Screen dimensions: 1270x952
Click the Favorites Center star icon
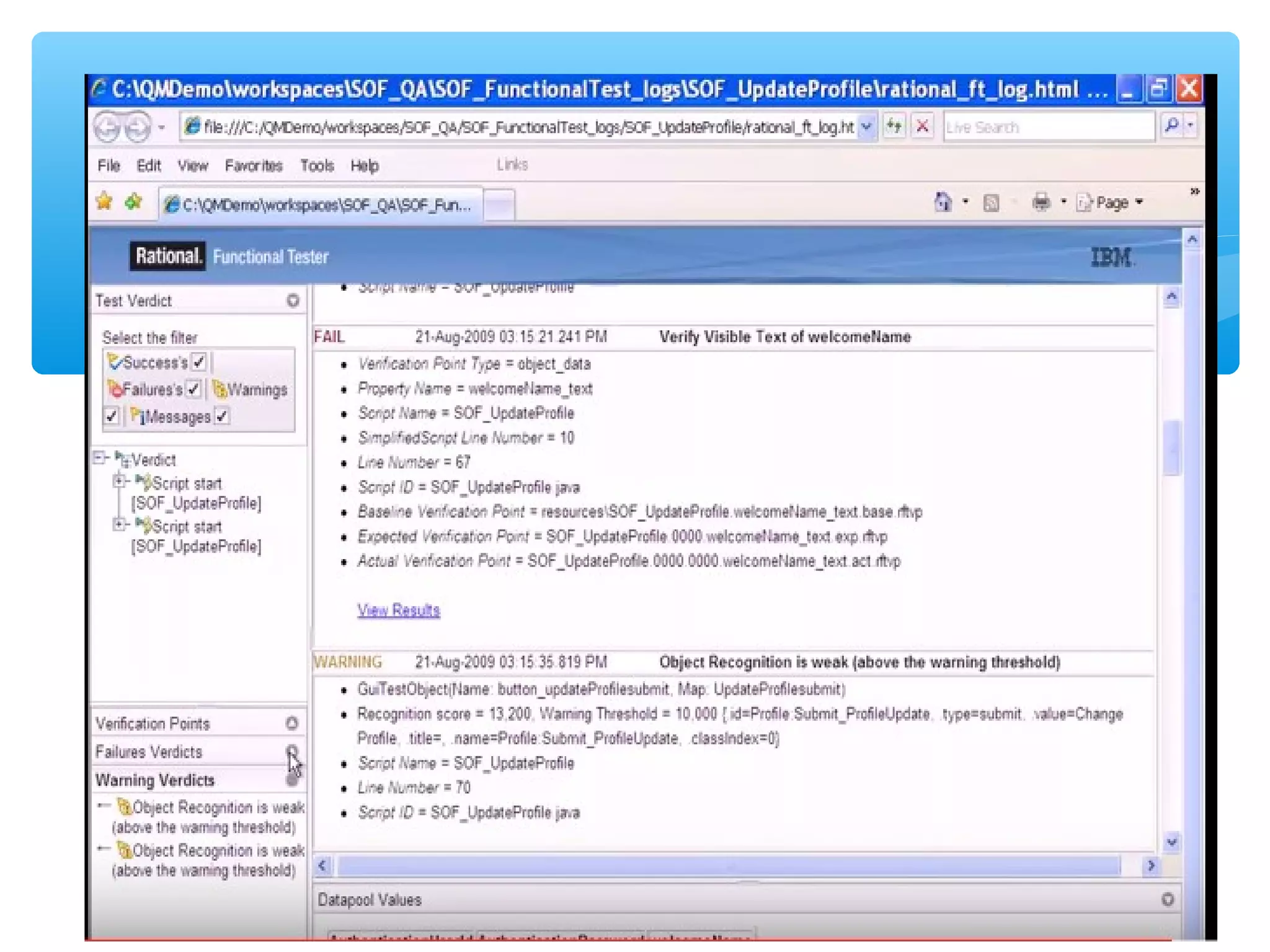[104, 202]
